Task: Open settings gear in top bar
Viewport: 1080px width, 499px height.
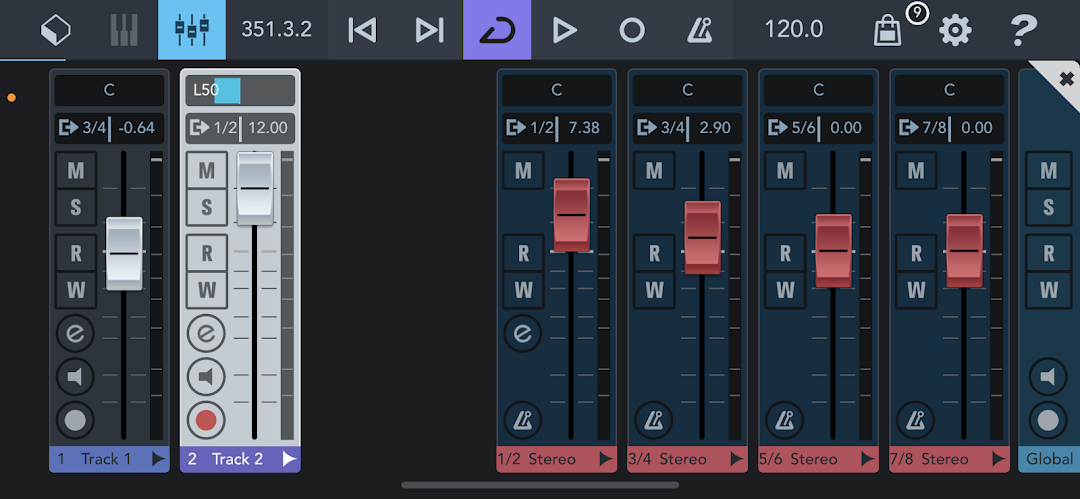Action: click(955, 31)
